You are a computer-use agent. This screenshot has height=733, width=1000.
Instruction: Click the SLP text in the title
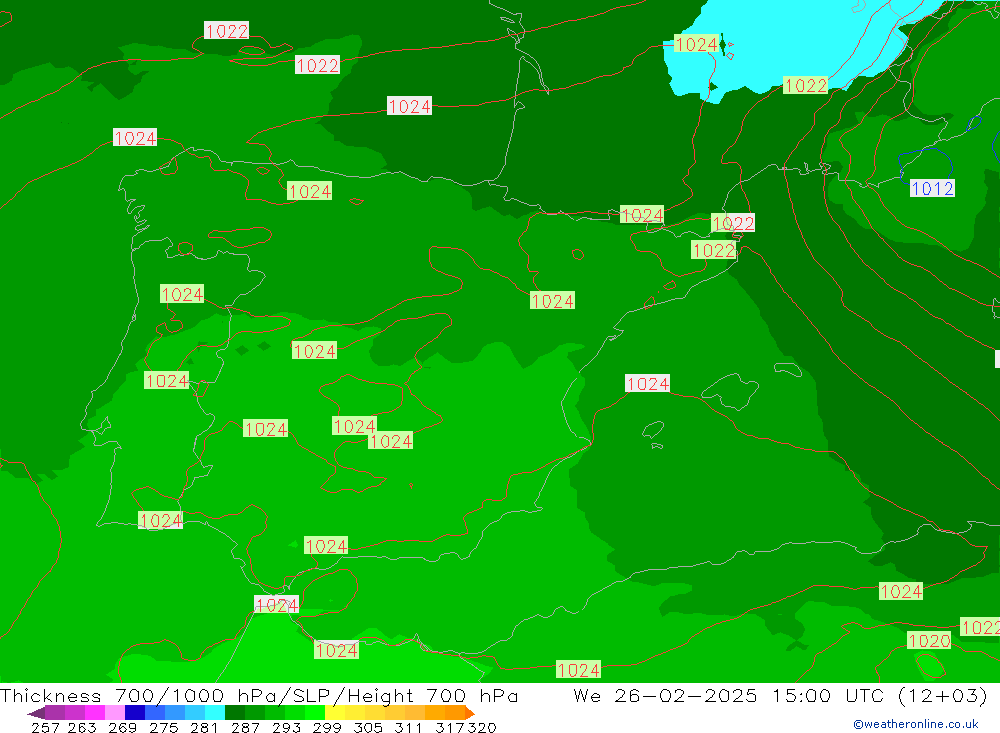[312, 695]
